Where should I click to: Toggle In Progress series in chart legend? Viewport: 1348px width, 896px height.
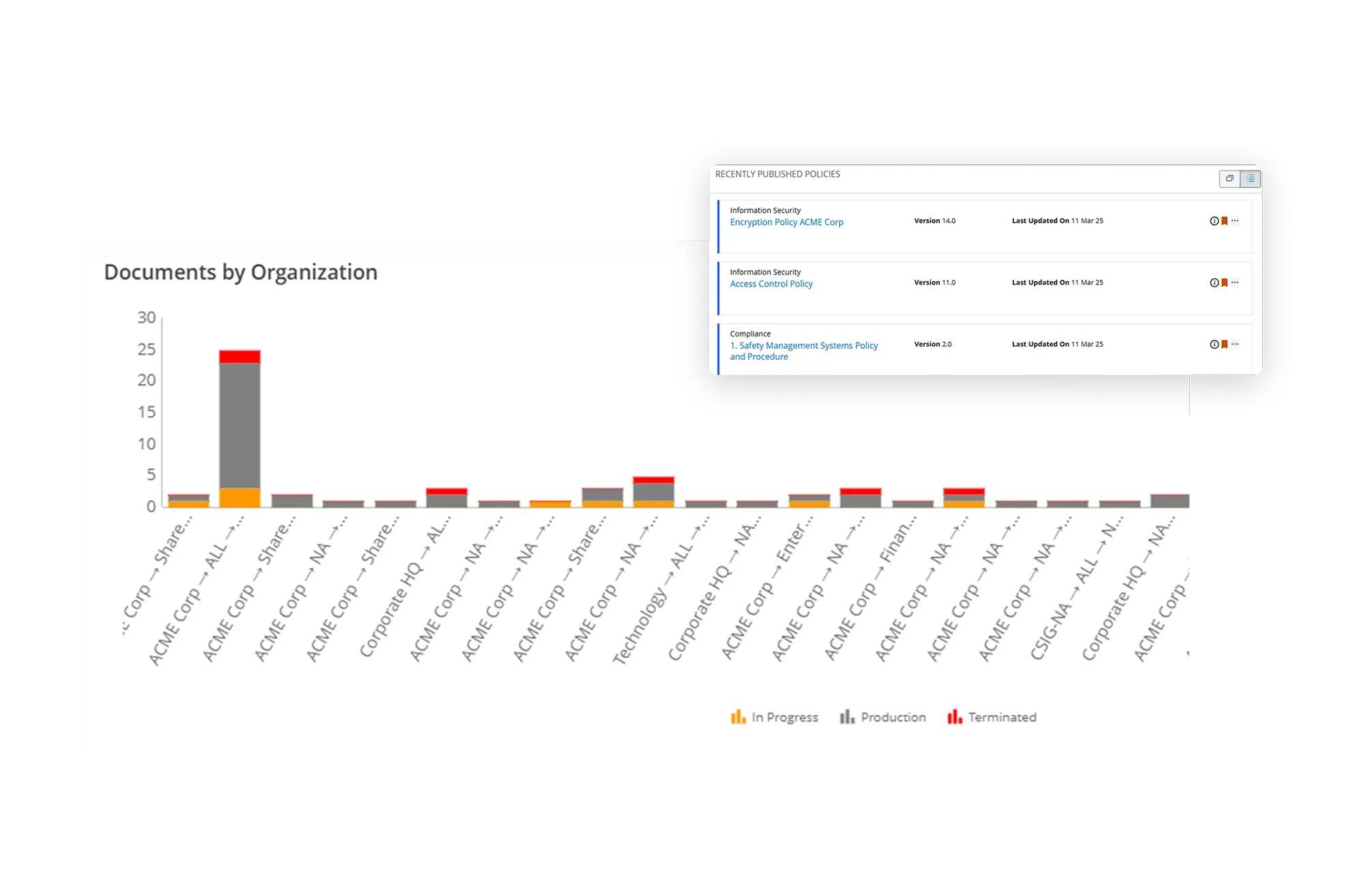click(775, 717)
